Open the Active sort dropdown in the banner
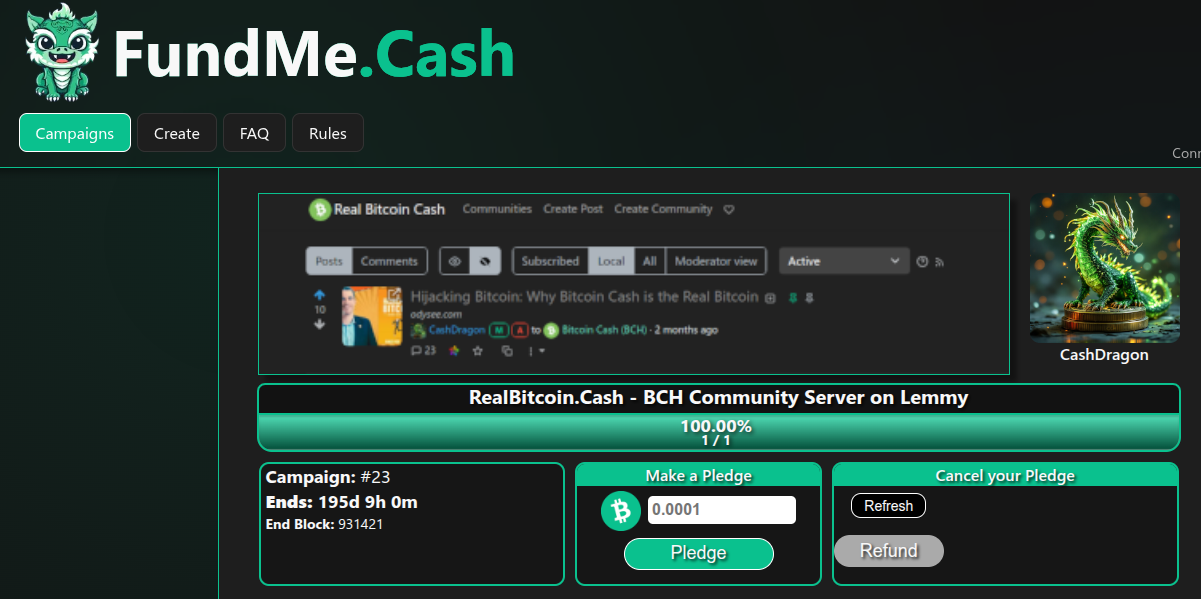The height and width of the screenshot is (599, 1201). 844,261
